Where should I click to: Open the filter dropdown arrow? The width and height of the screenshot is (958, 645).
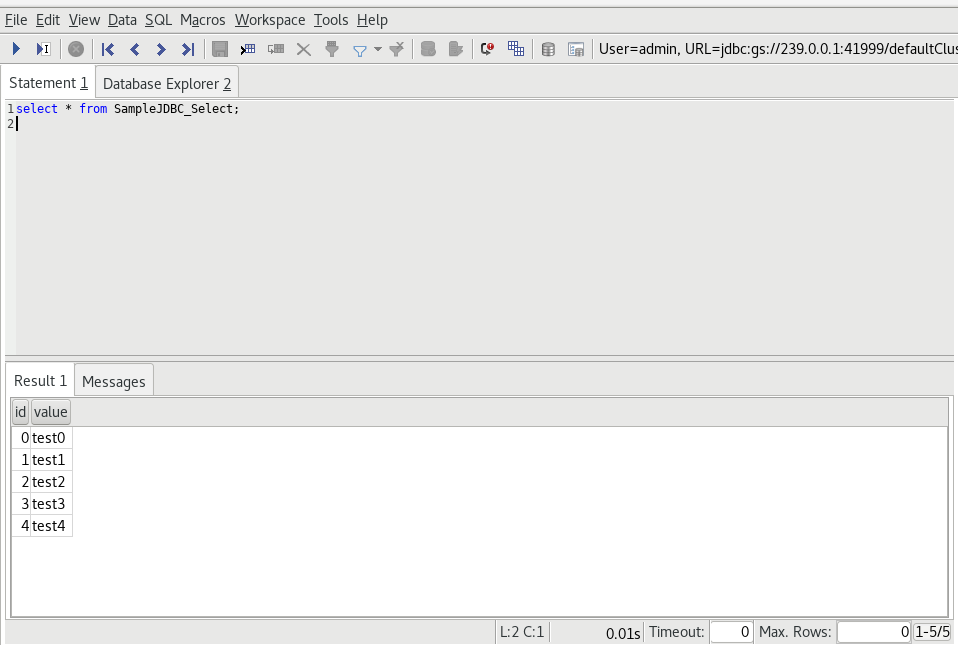coord(378,49)
